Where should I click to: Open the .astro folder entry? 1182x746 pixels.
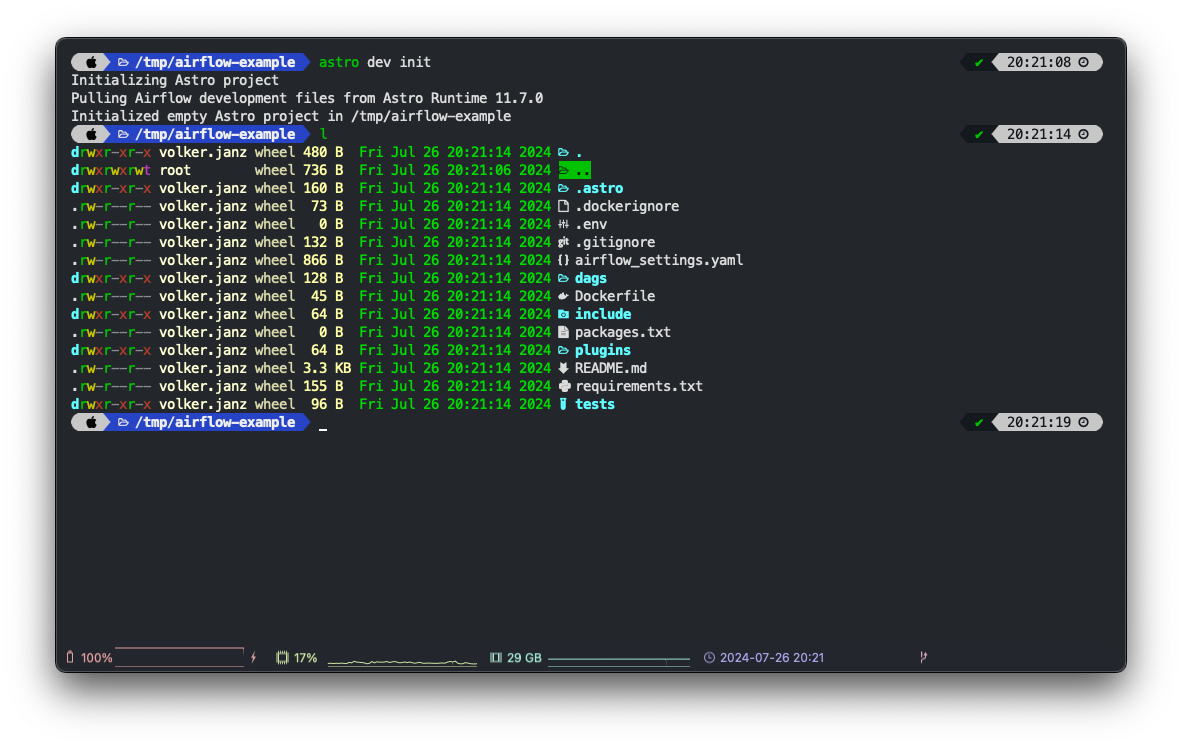click(601, 188)
